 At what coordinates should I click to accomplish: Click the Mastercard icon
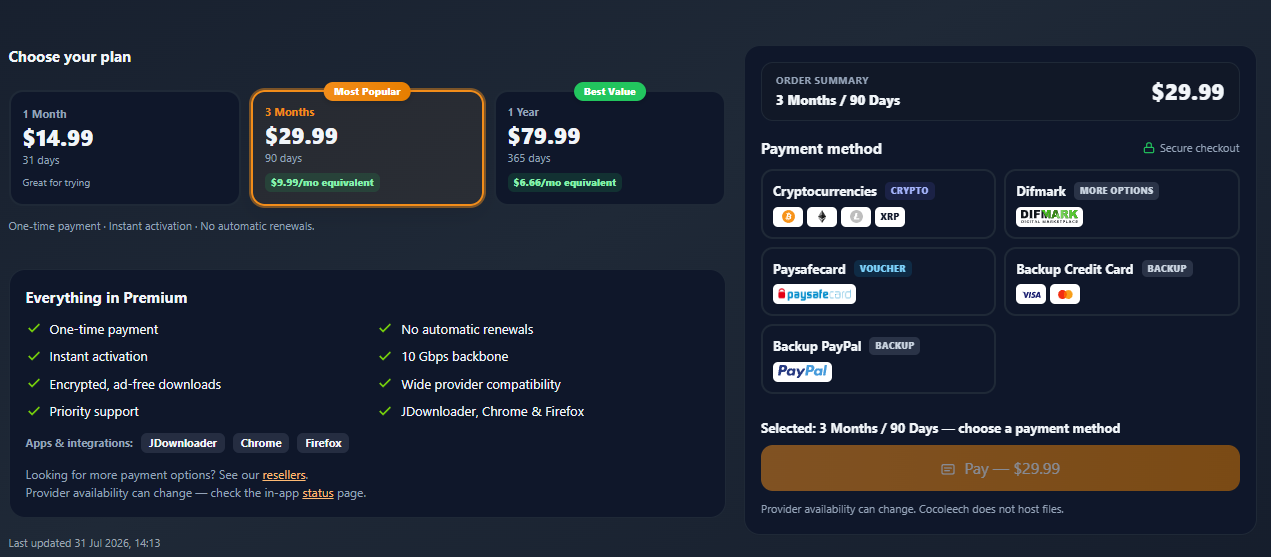[1065, 295]
